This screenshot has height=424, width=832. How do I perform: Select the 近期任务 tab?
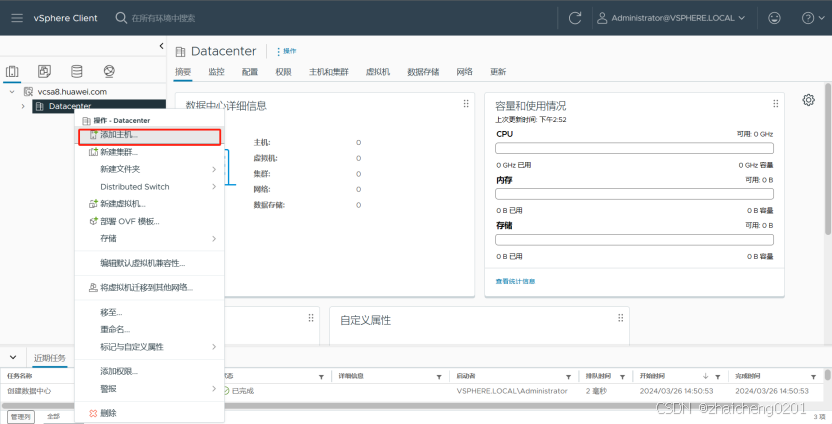[x=50, y=357]
